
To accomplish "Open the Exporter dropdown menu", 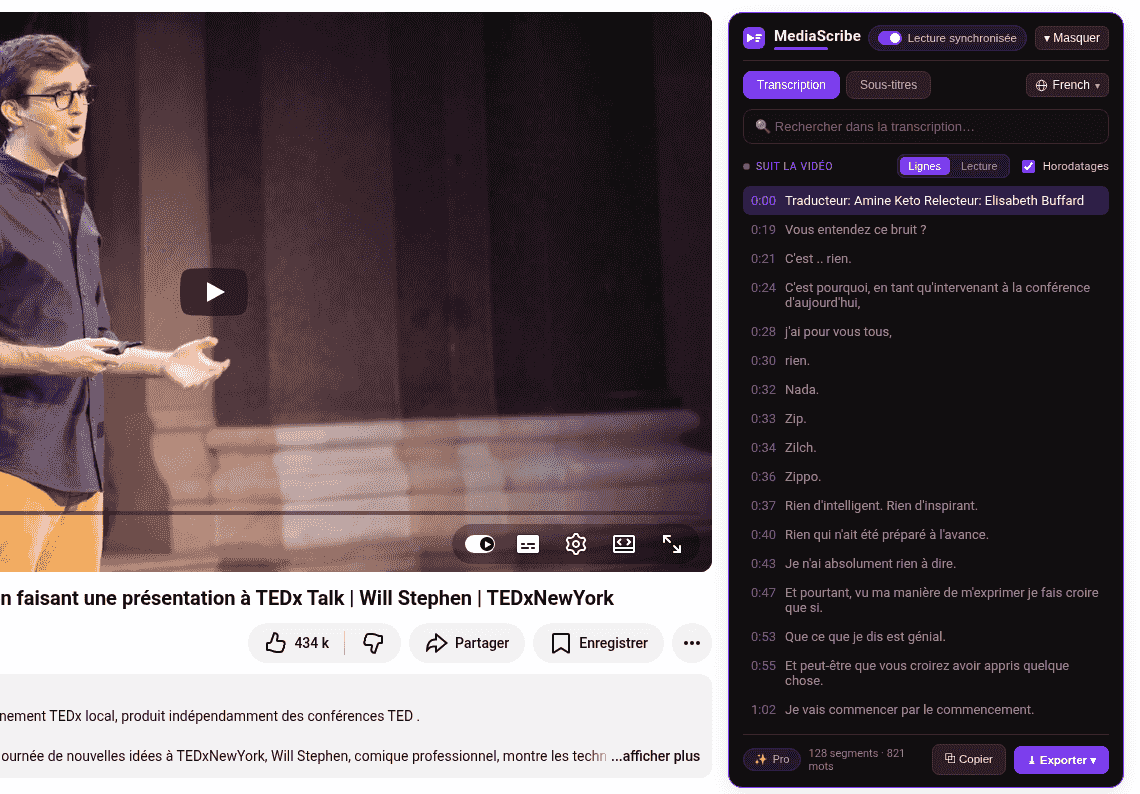I will 1061,760.
